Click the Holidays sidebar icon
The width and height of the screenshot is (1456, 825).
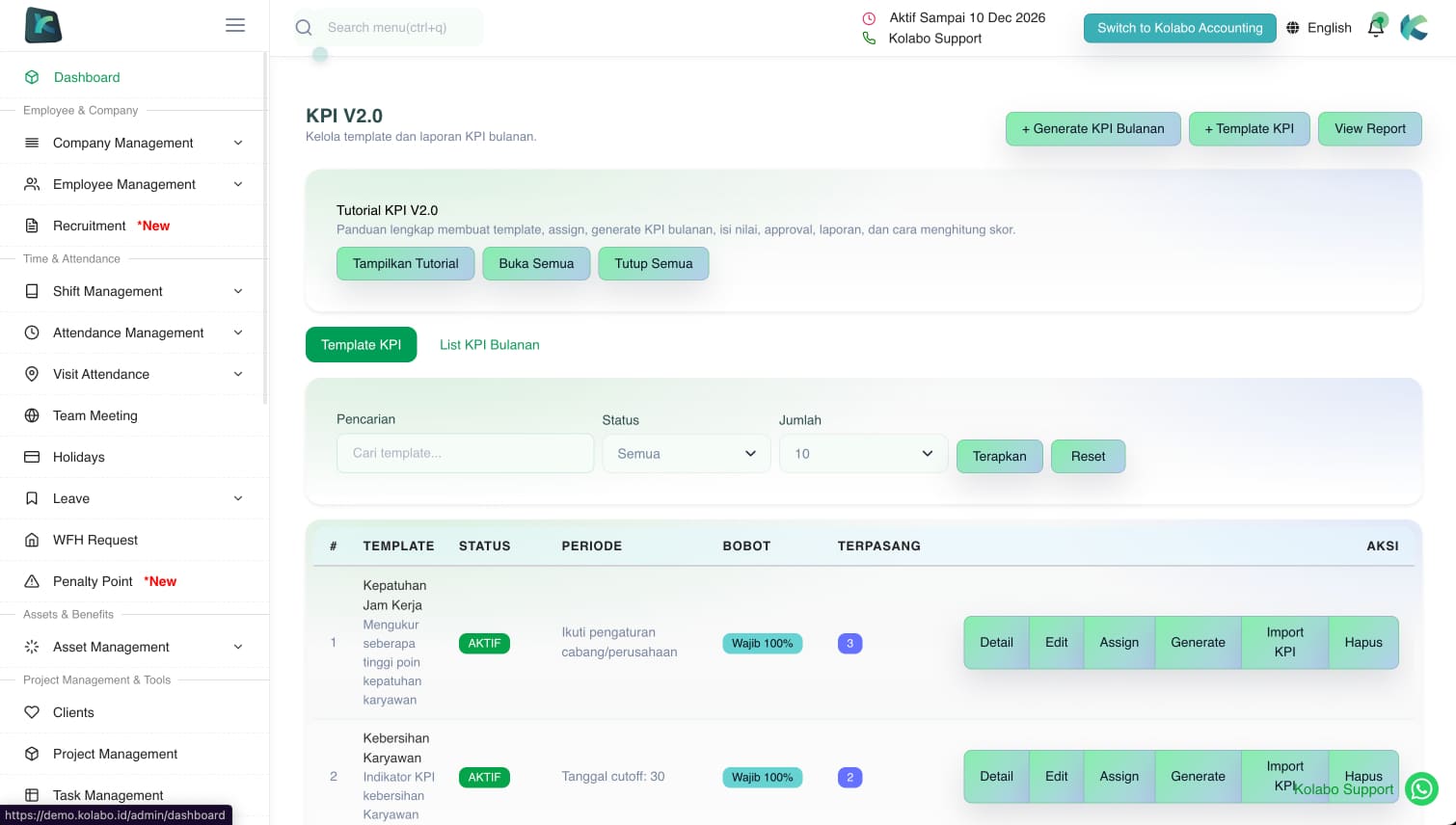32,457
